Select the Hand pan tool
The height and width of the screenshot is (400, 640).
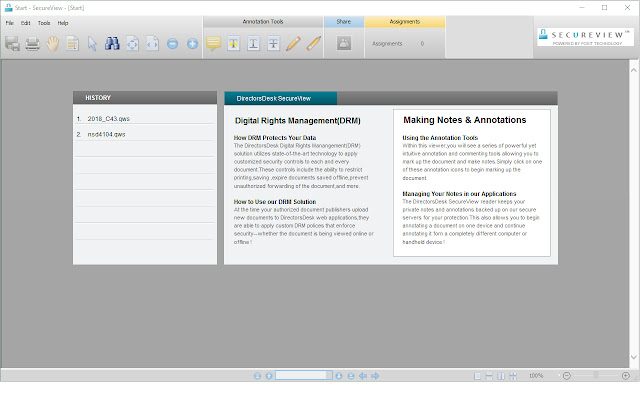pyautogui.click(x=52, y=43)
